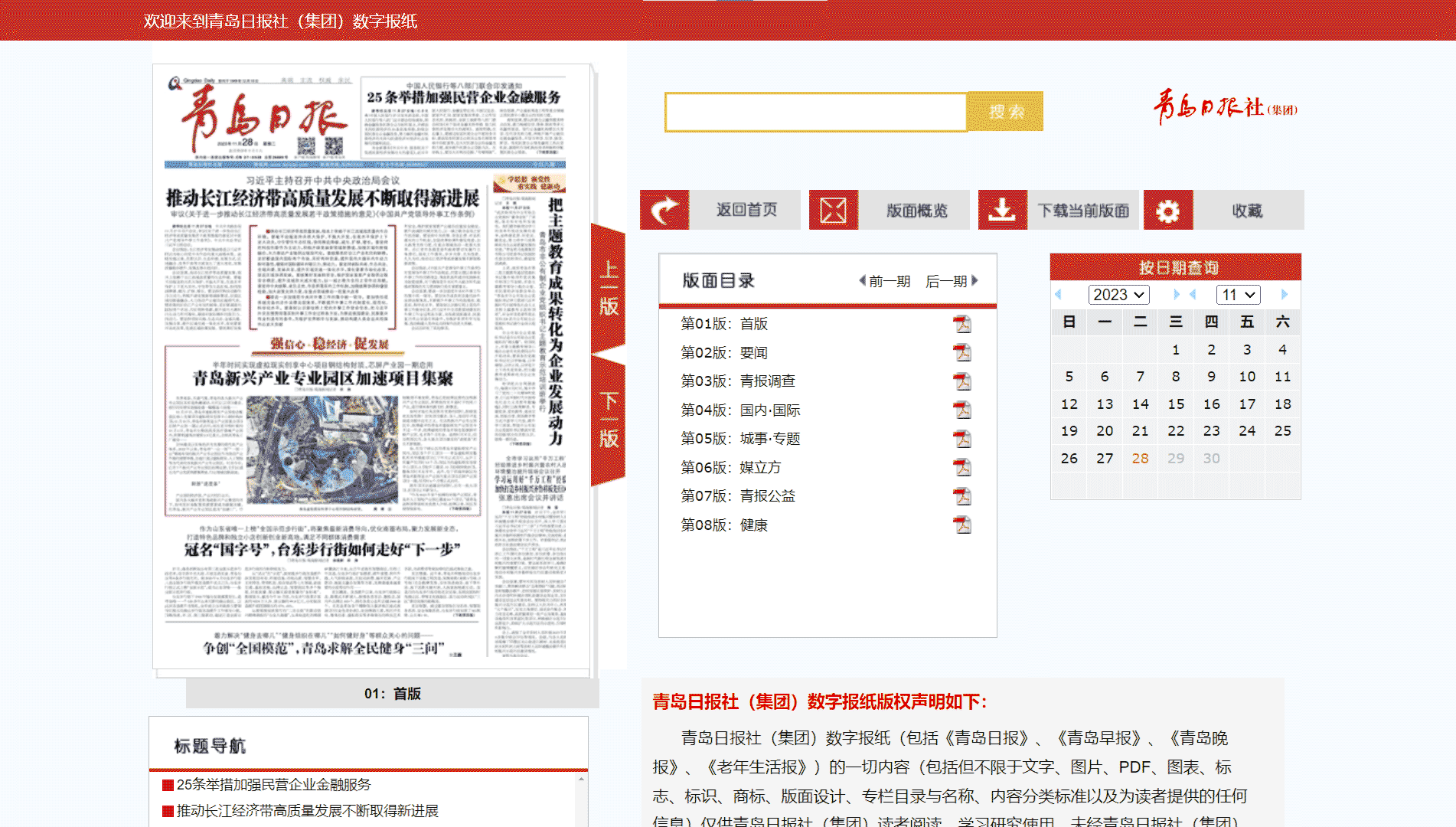Open 第04版：国内·国际 in the page list
Viewport: 1456px width, 827px height.
pos(740,410)
